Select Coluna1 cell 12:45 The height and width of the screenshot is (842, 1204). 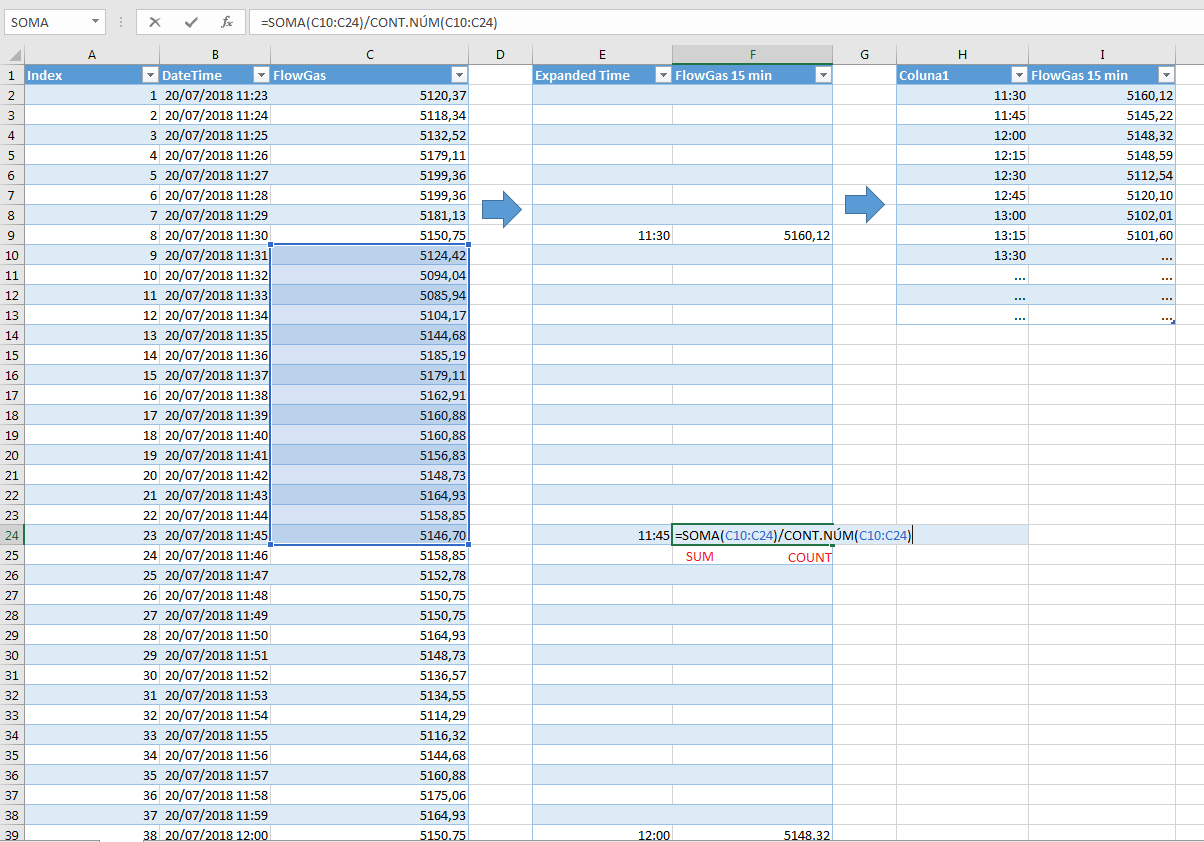[x=962, y=195]
